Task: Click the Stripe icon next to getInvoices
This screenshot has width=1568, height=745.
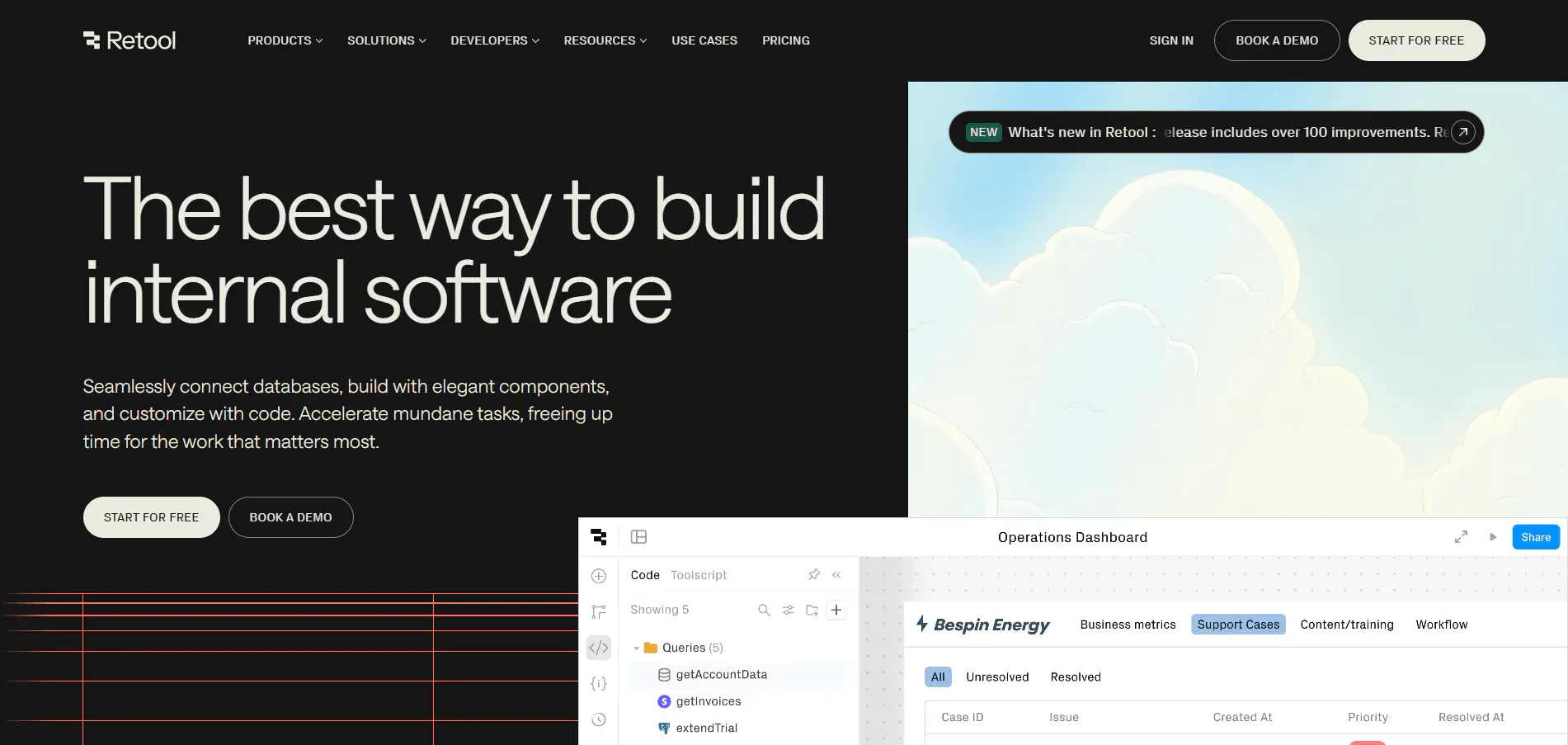Action: point(664,701)
